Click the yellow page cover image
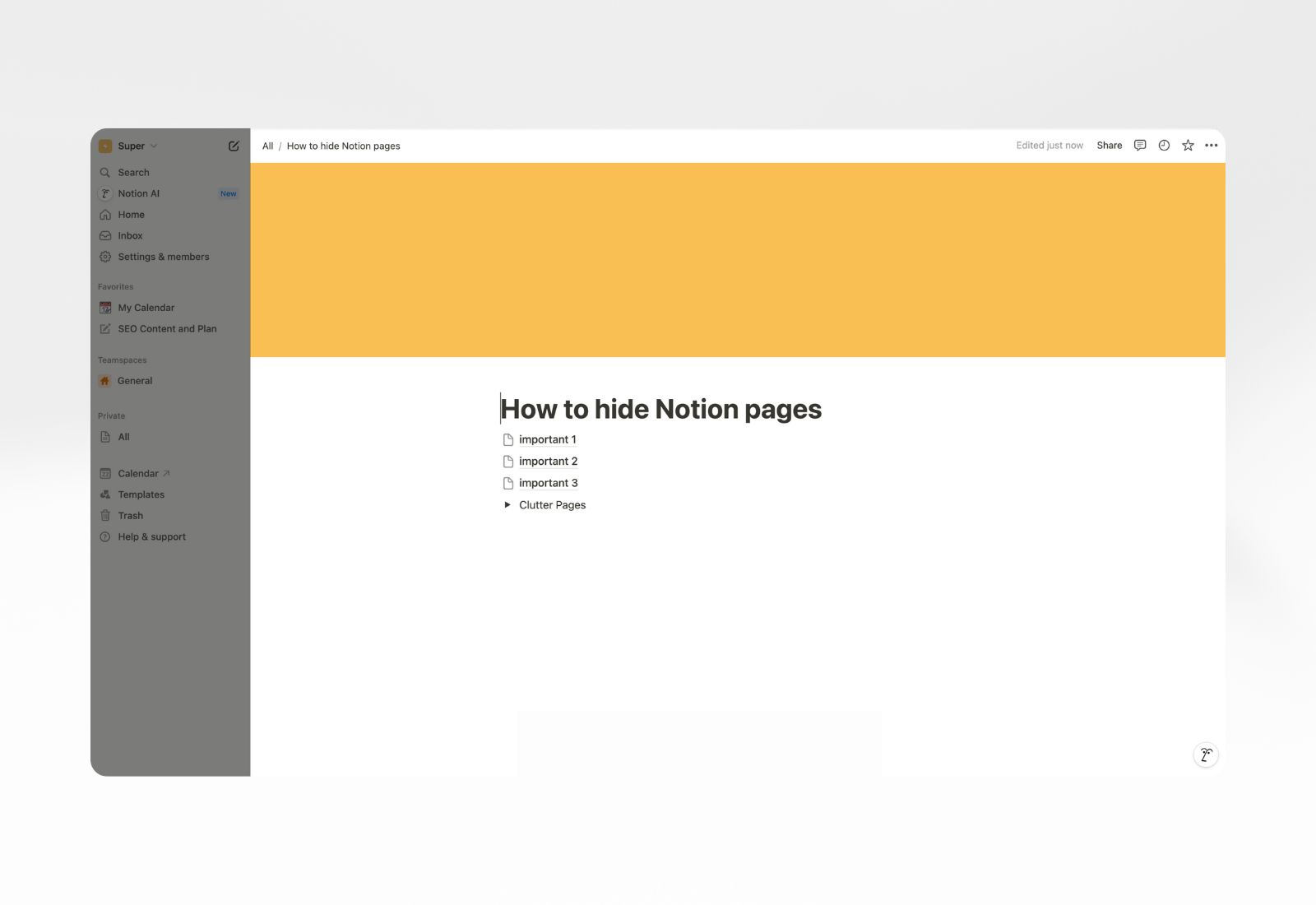Image resolution: width=1316 pixels, height=905 pixels. (x=737, y=260)
